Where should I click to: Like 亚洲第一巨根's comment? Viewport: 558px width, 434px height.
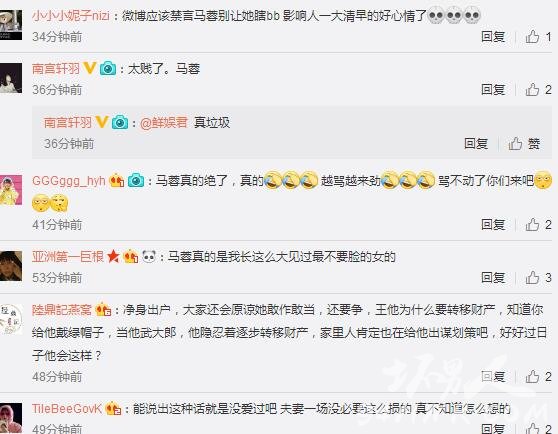point(538,277)
